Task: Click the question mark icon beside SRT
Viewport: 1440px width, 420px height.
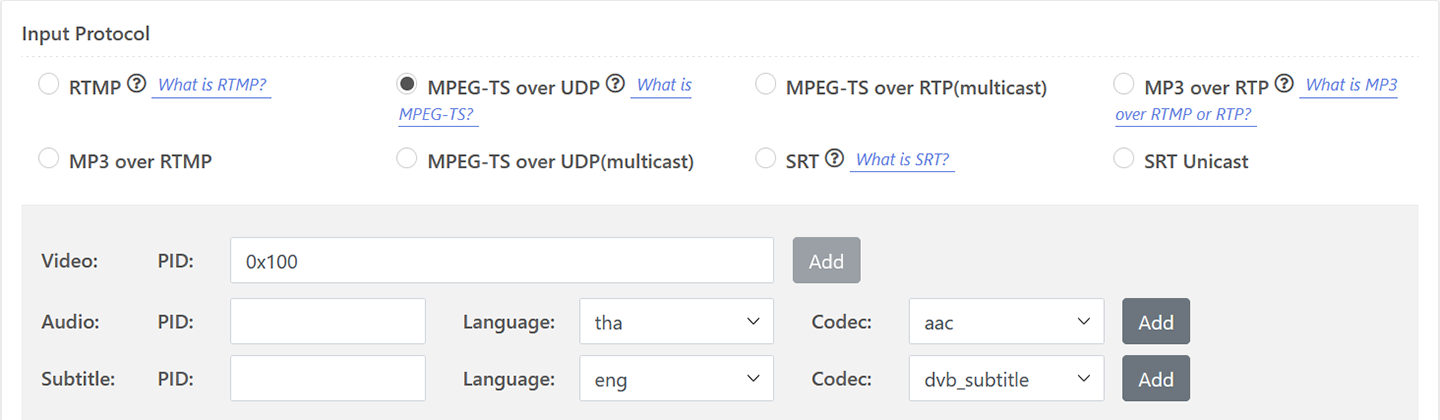Action: (x=835, y=159)
